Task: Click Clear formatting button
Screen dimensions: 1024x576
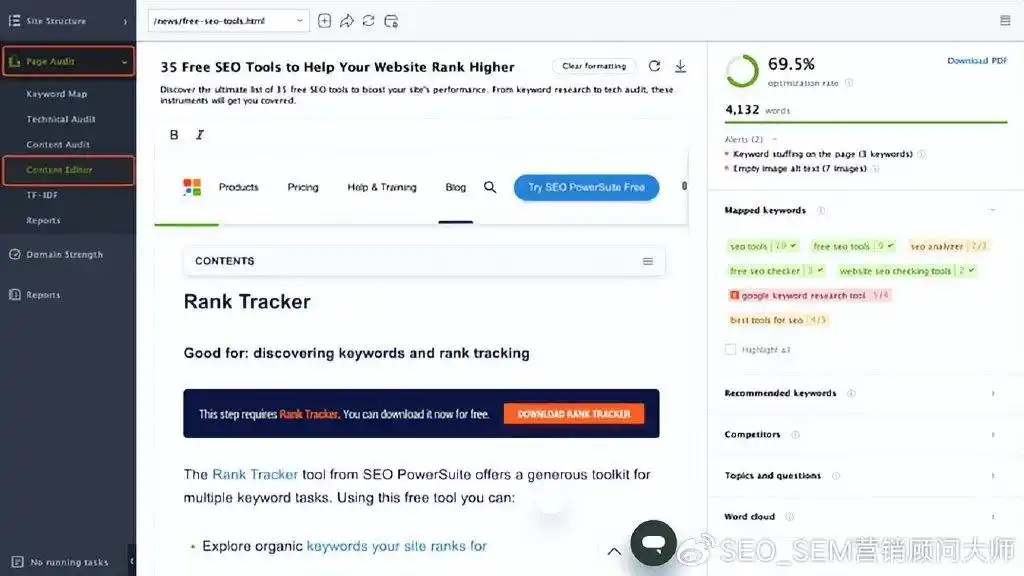Action: [594, 66]
